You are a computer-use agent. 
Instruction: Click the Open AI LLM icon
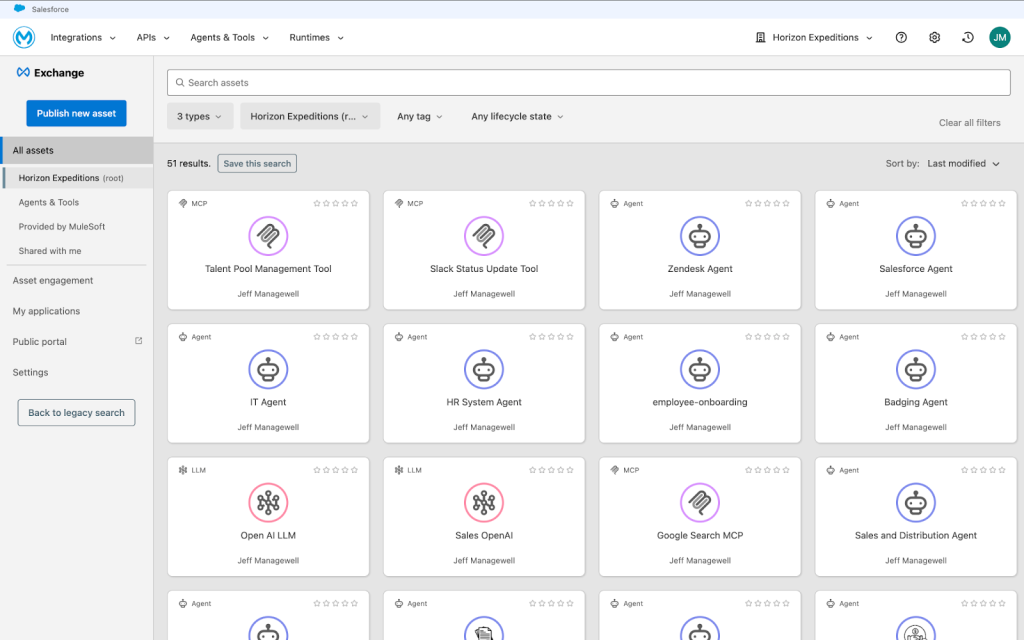[268, 503]
